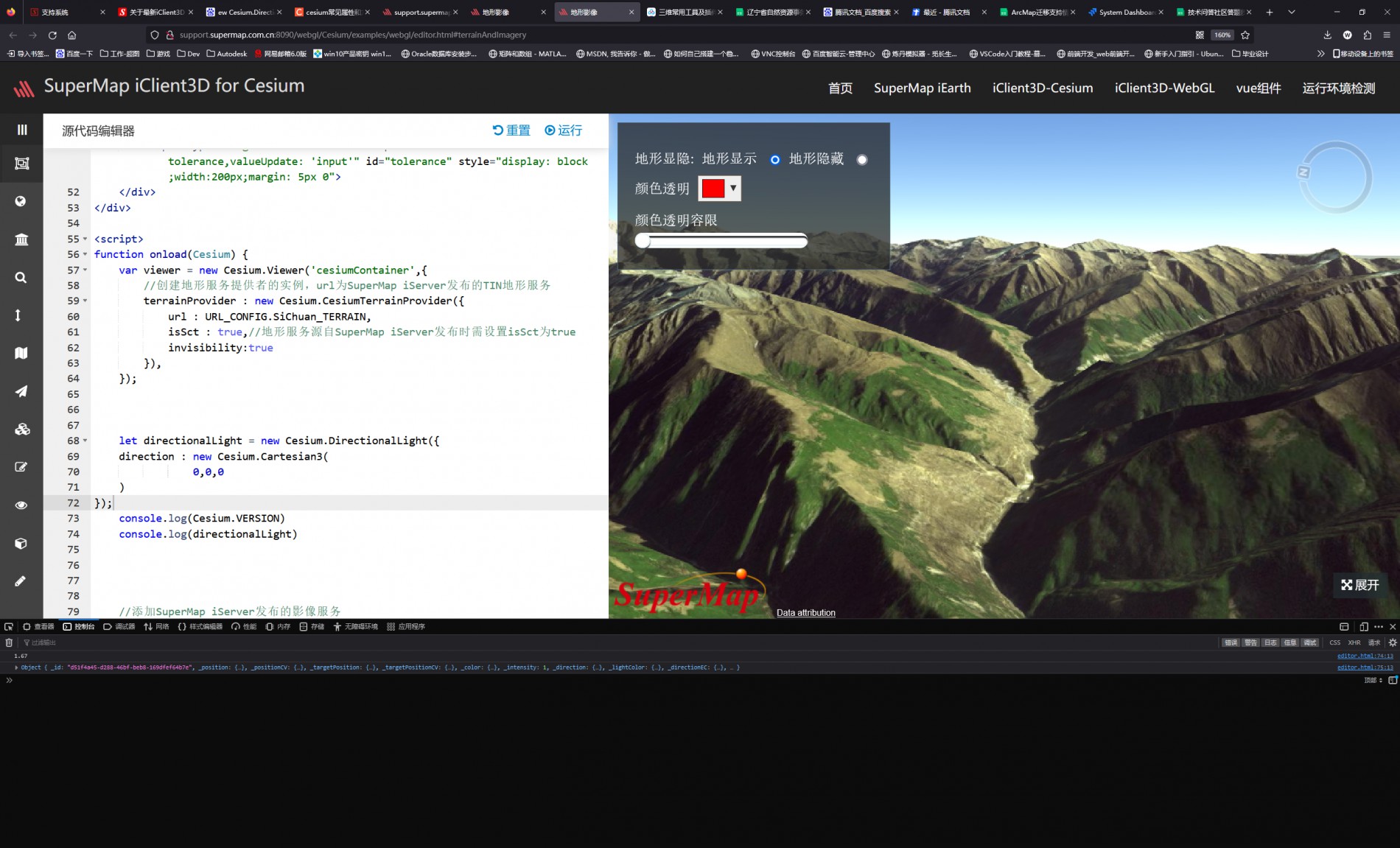
Task: Click 重置 to reset the code
Action: (511, 130)
